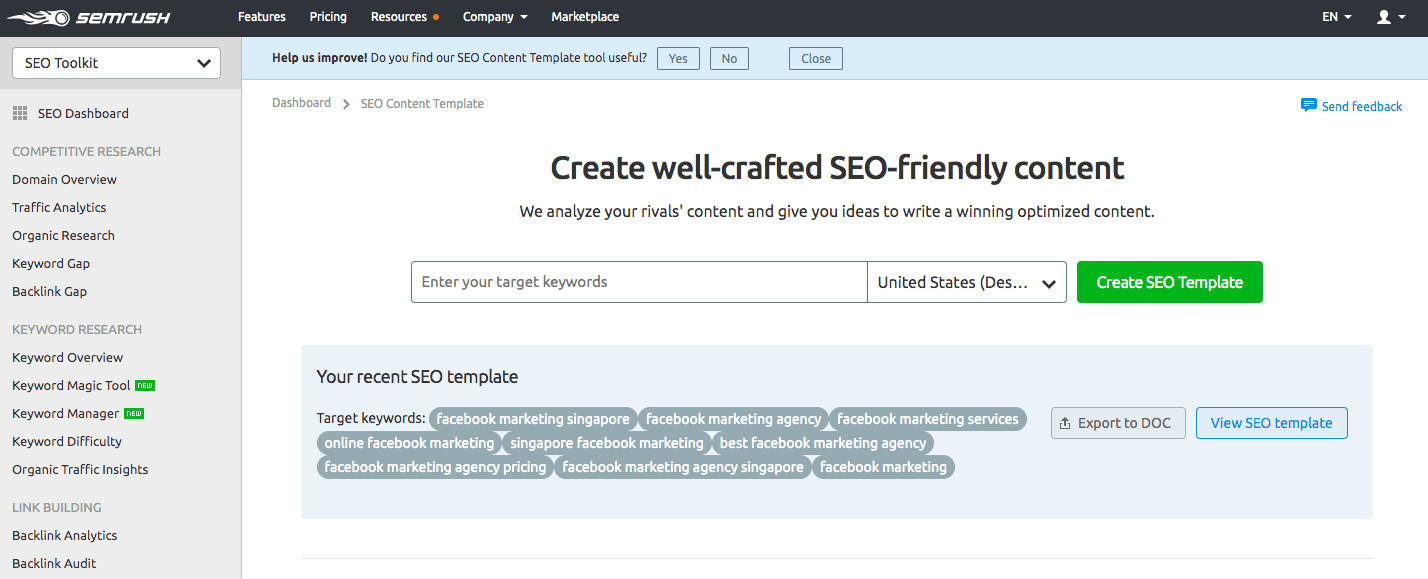Open the EN language selector

tap(1337, 17)
